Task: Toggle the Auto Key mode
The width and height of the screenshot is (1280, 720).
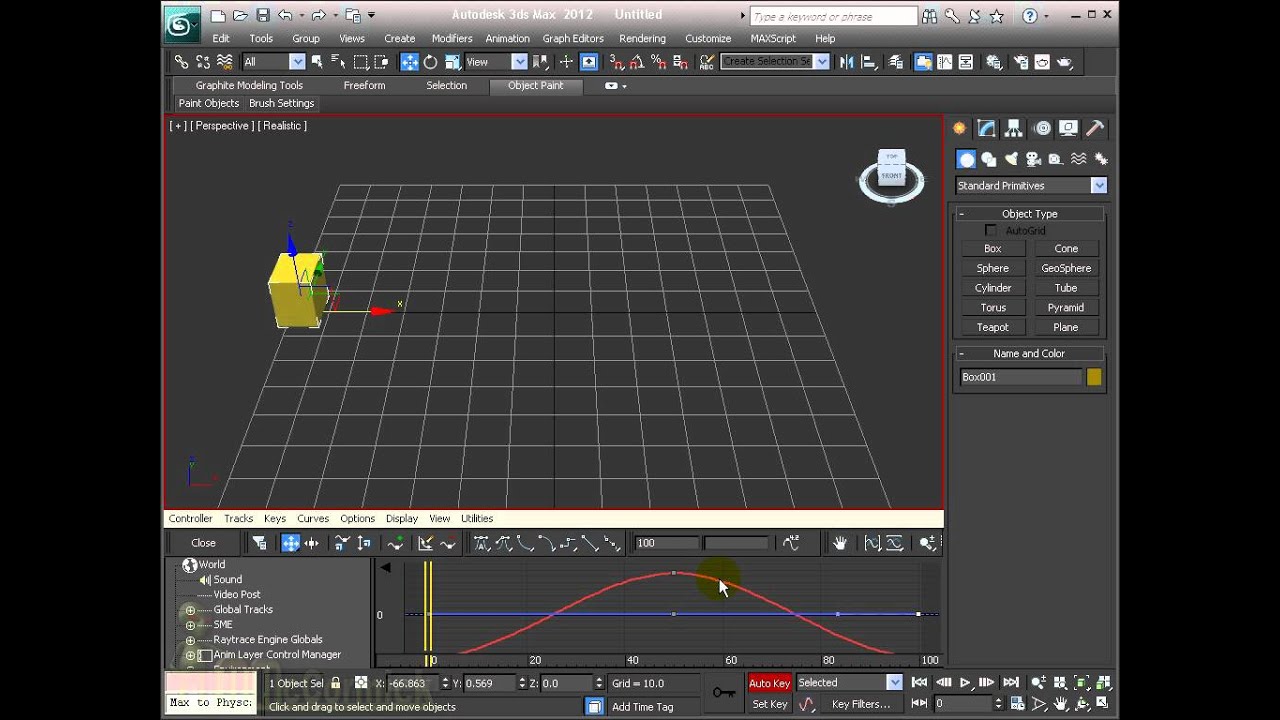Action: (769, 683)
